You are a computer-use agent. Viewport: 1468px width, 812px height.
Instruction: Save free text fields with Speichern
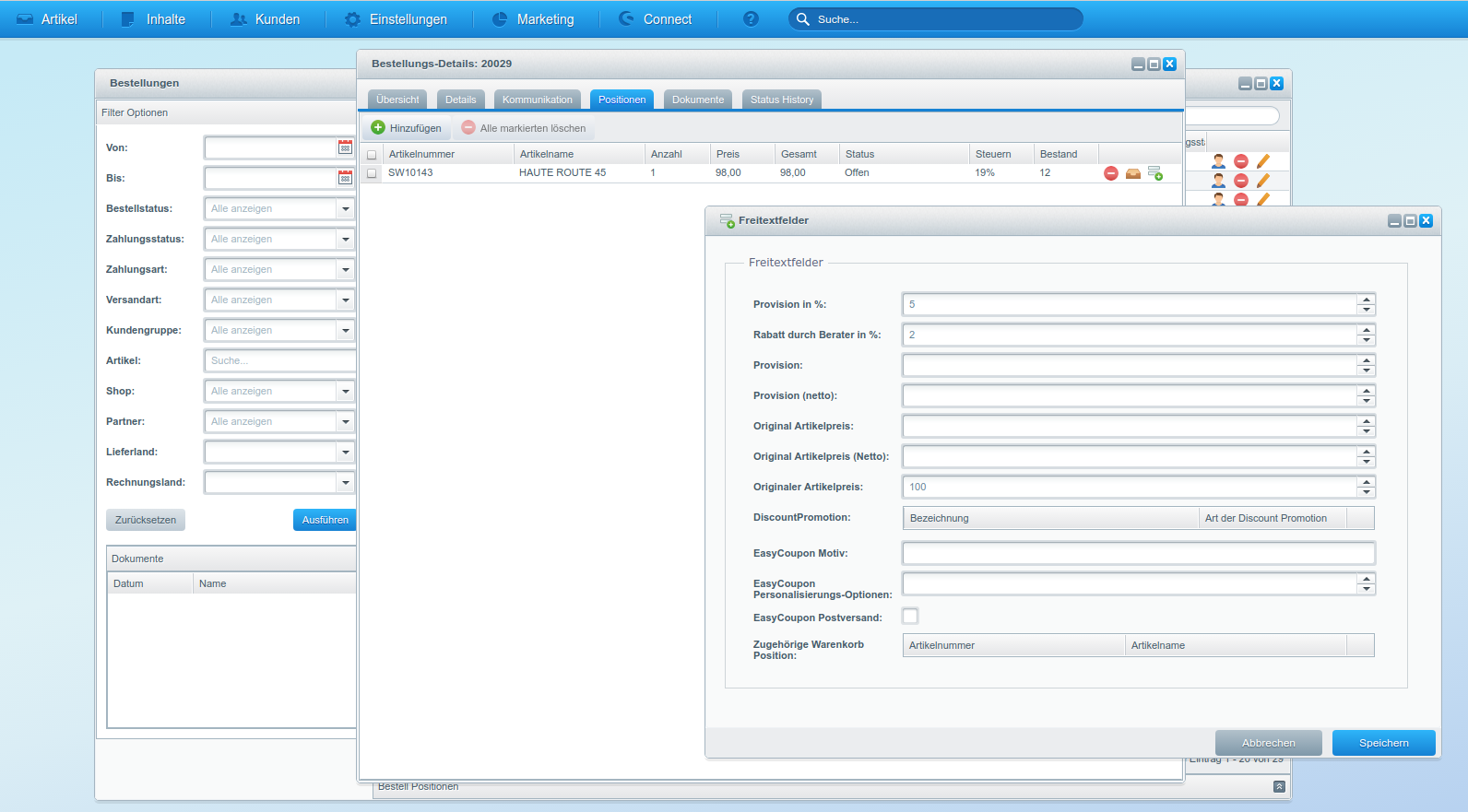coord(1384,743)
